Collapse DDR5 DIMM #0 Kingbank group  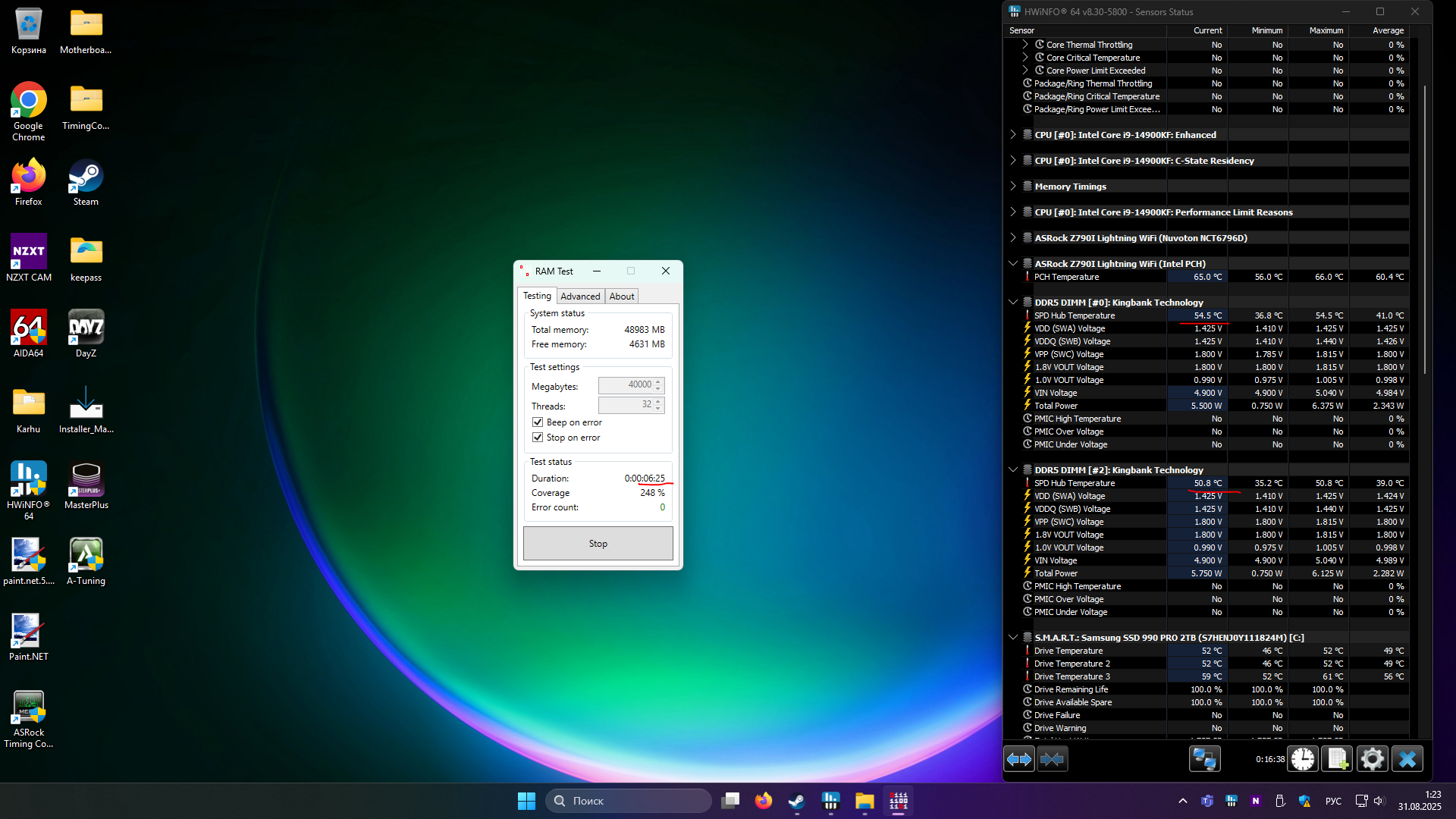pyautogui.click(x=1013, y=303)
